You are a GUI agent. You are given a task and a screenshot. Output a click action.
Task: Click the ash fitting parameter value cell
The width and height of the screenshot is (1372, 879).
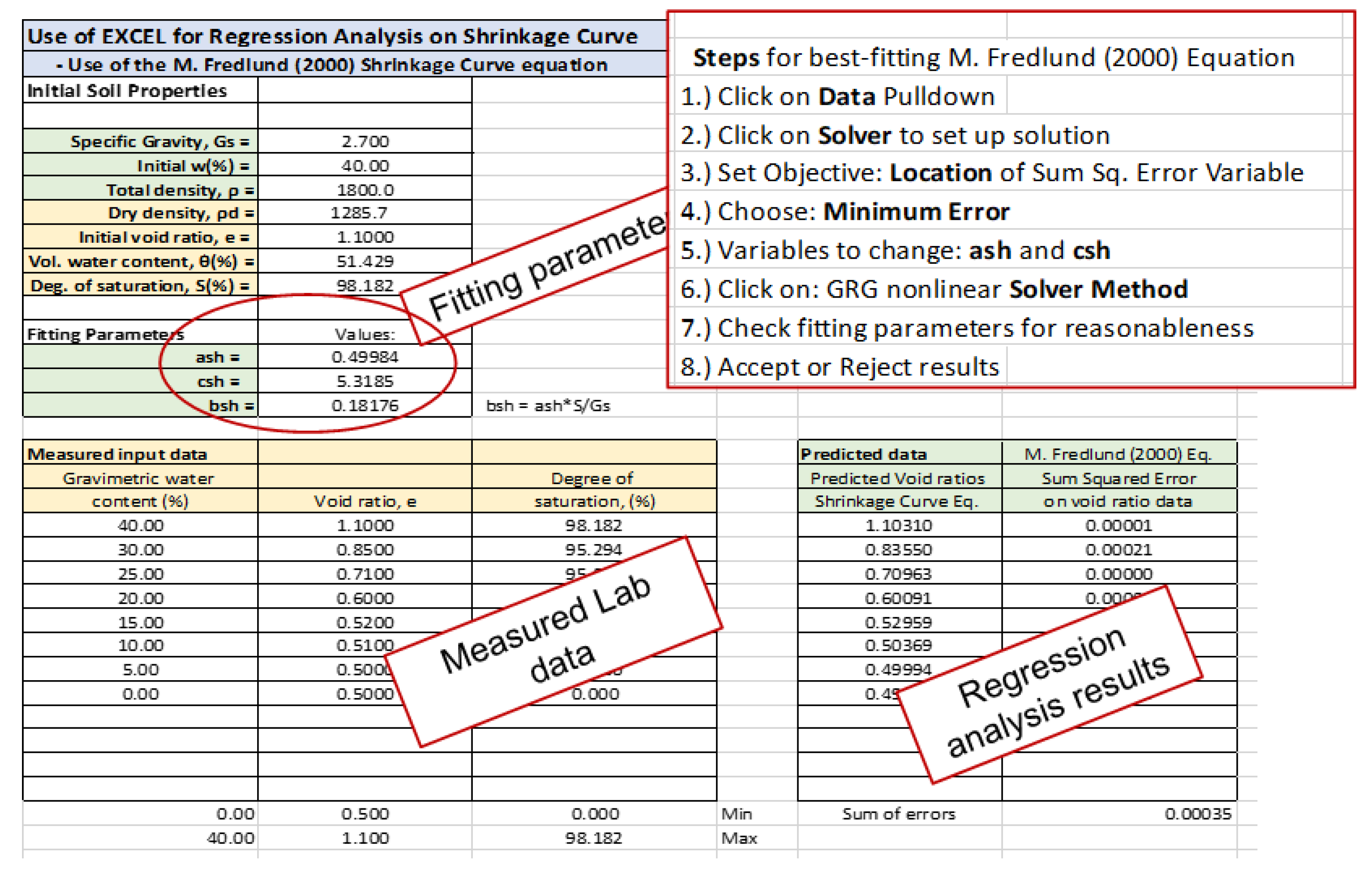pos(365,357)
